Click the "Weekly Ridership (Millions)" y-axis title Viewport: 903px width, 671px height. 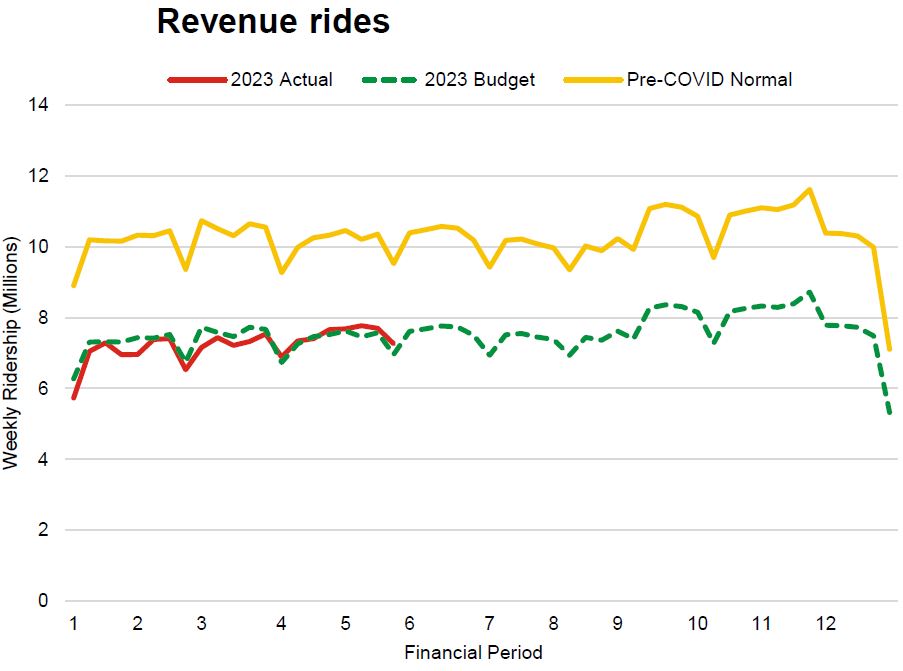(11, 353)
